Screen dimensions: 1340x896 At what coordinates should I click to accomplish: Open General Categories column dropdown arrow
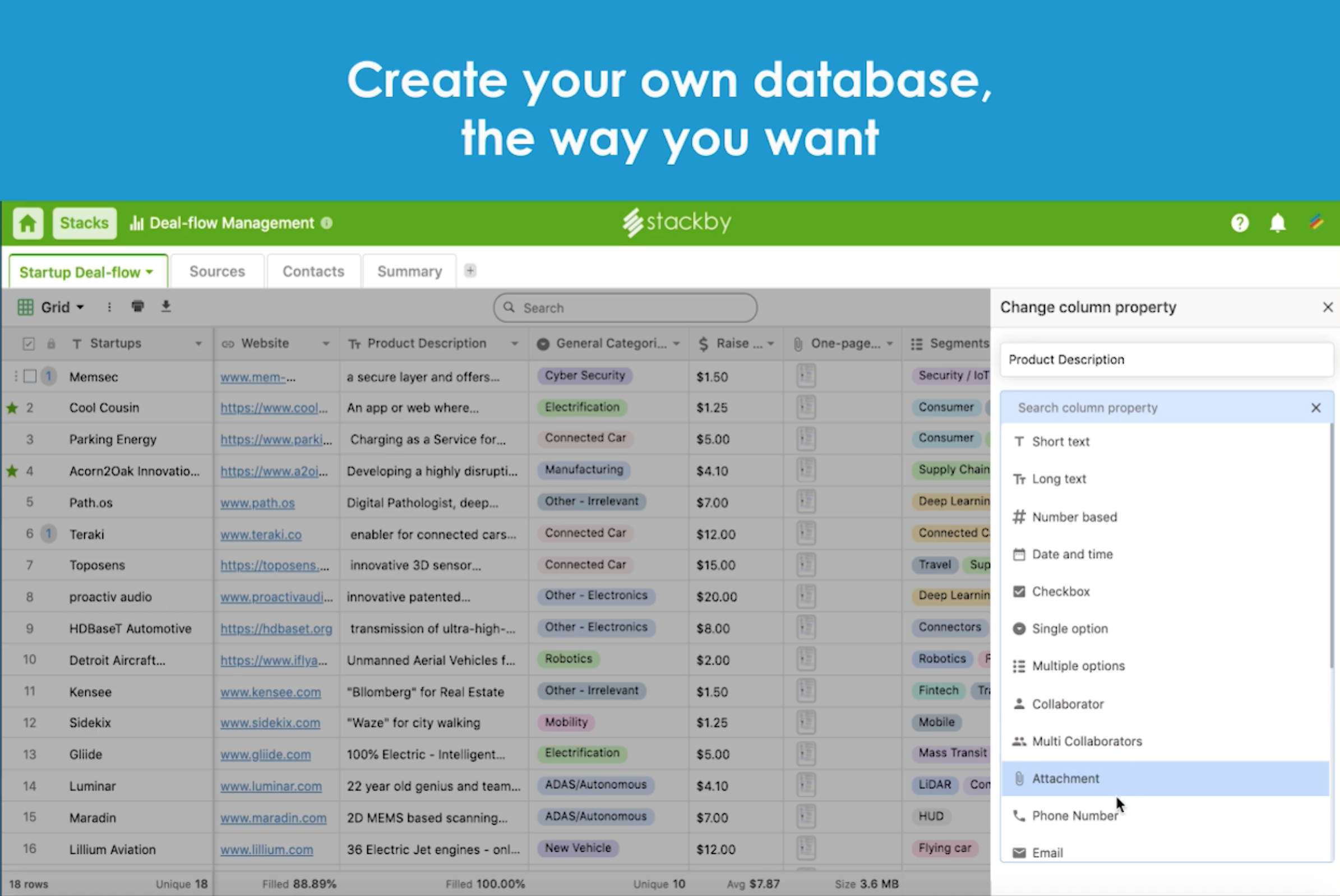[676, 343]
